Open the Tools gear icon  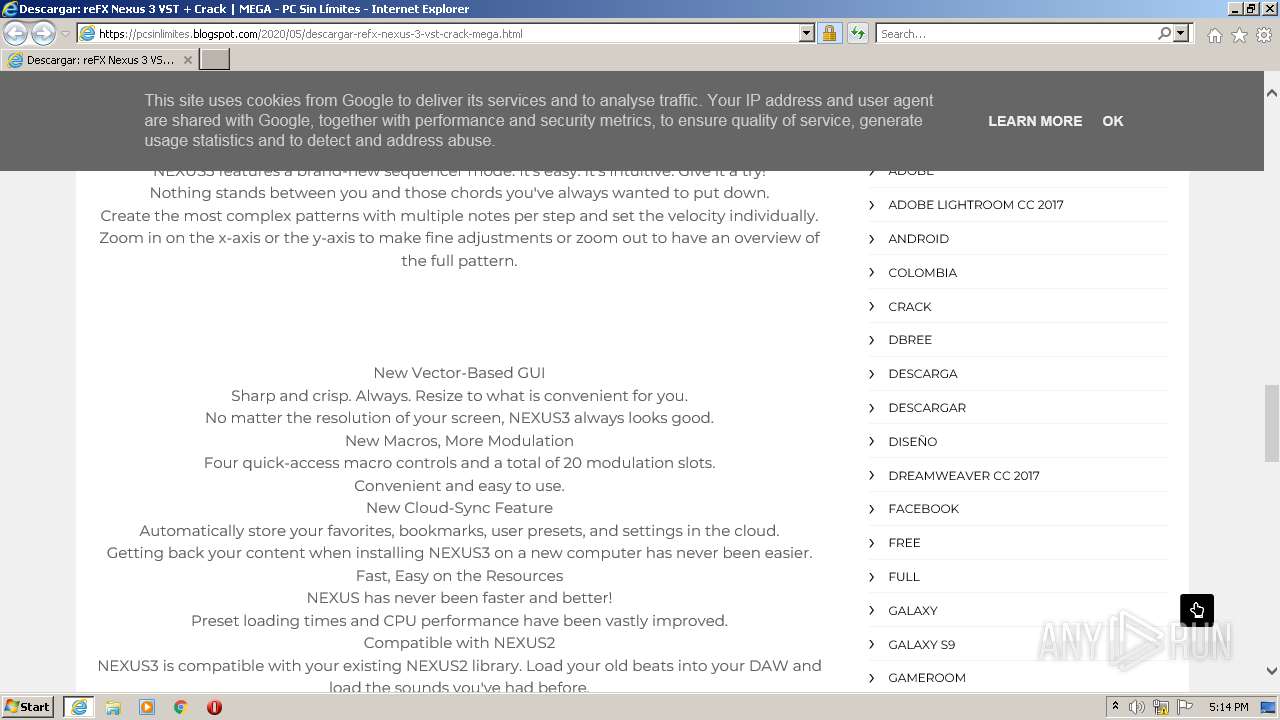[x=1264, y=35]
